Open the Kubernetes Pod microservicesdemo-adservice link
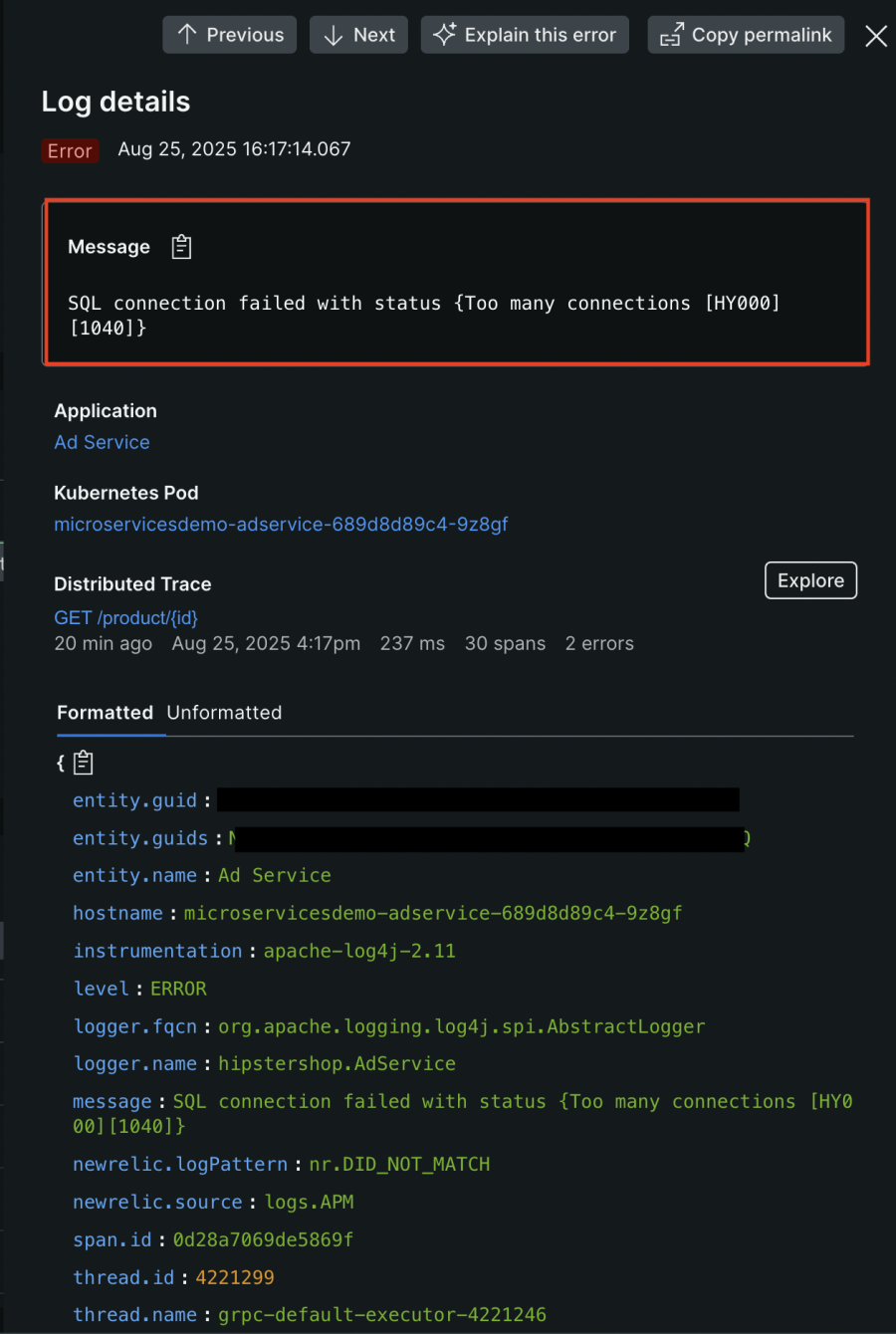896x1334 pixels. (281, 524)
